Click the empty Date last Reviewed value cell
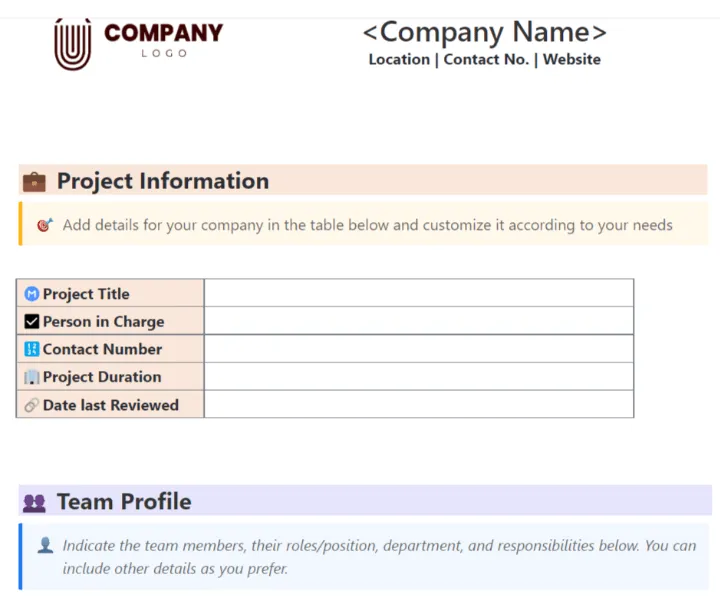720x601 pixels. point(419,404)
